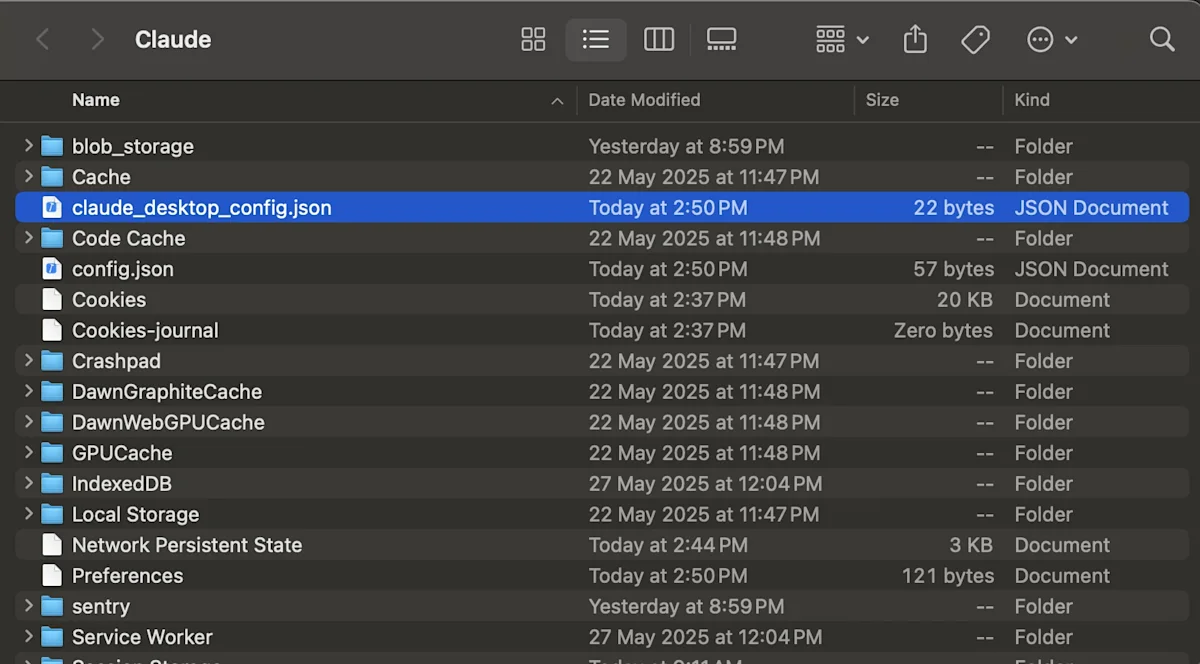This screenshot has height=664, width=1200.
Task: Click the Network Persistent State document icon
Action: [x=52, y=545]
